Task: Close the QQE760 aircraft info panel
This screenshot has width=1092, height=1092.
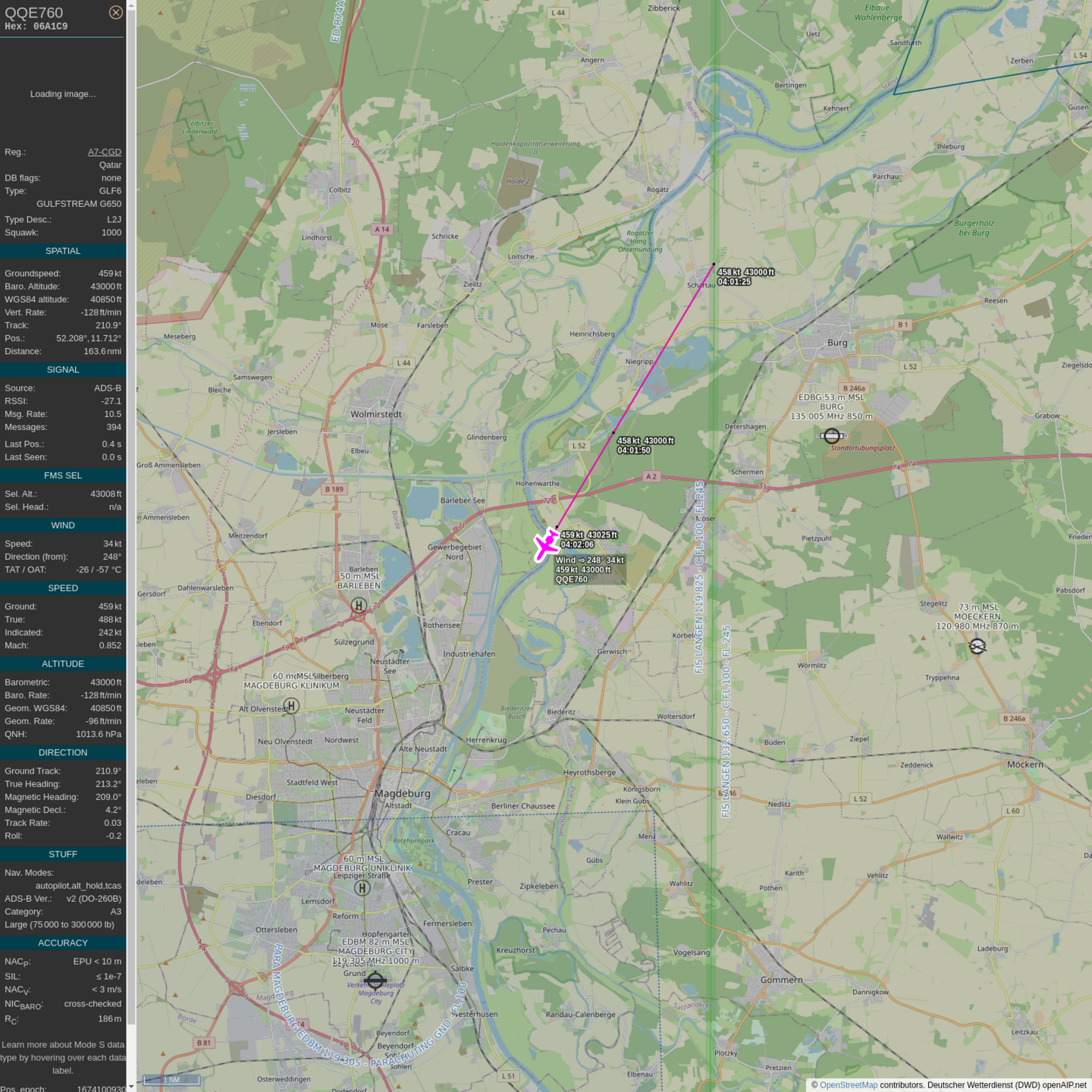Action: (115, 12)
